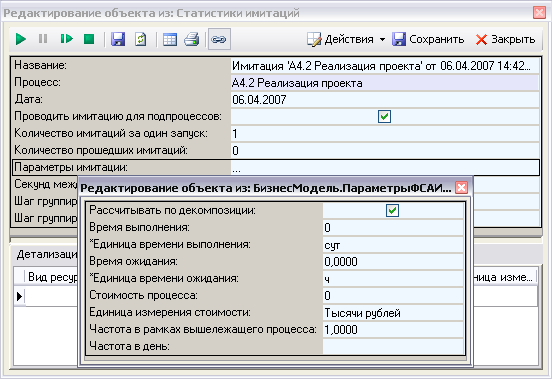Toggle the chain link icon button
The width and height of the screenshot is (552, 379).
pyautogui.click(x=219, y=39)
